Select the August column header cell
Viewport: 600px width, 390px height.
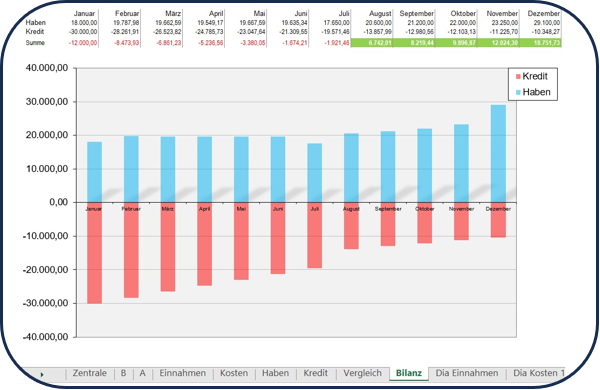pyautogui.click(x=372, y=13)
